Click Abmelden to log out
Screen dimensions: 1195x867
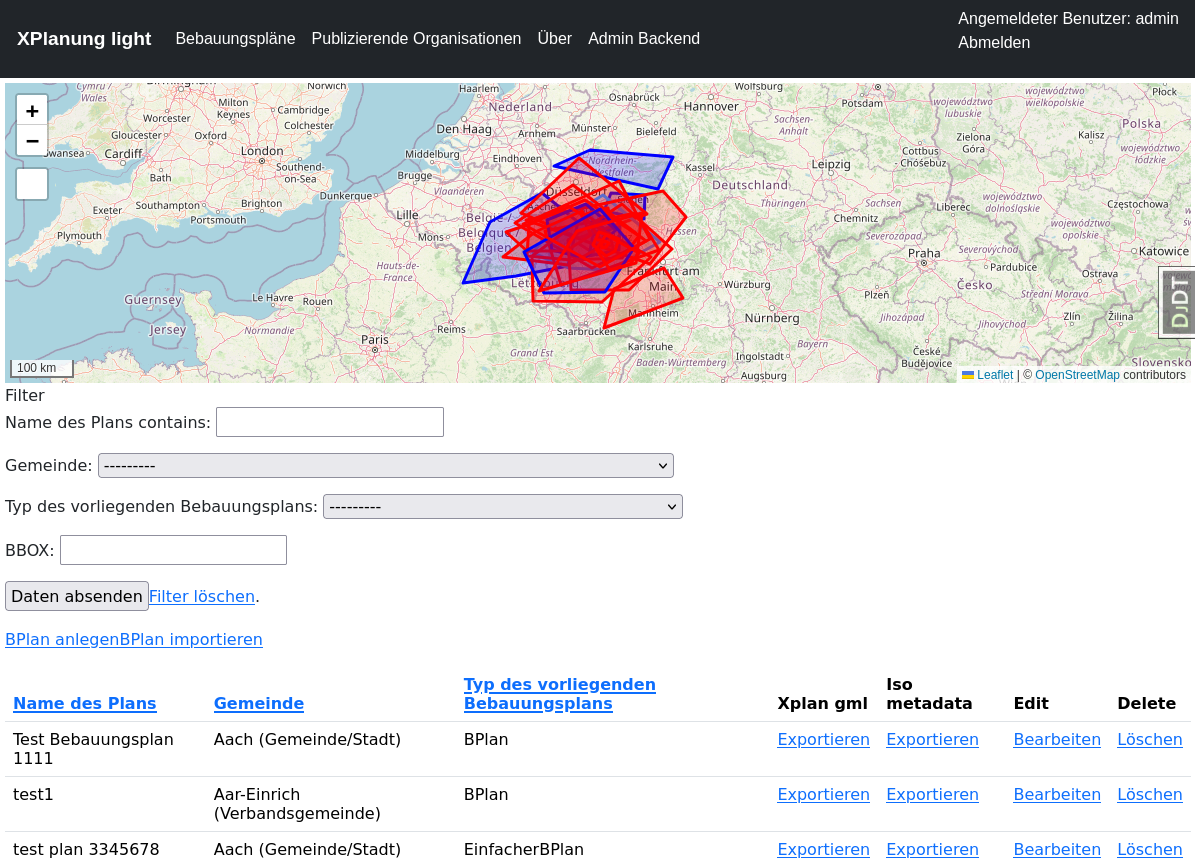[x=994, y=43]
